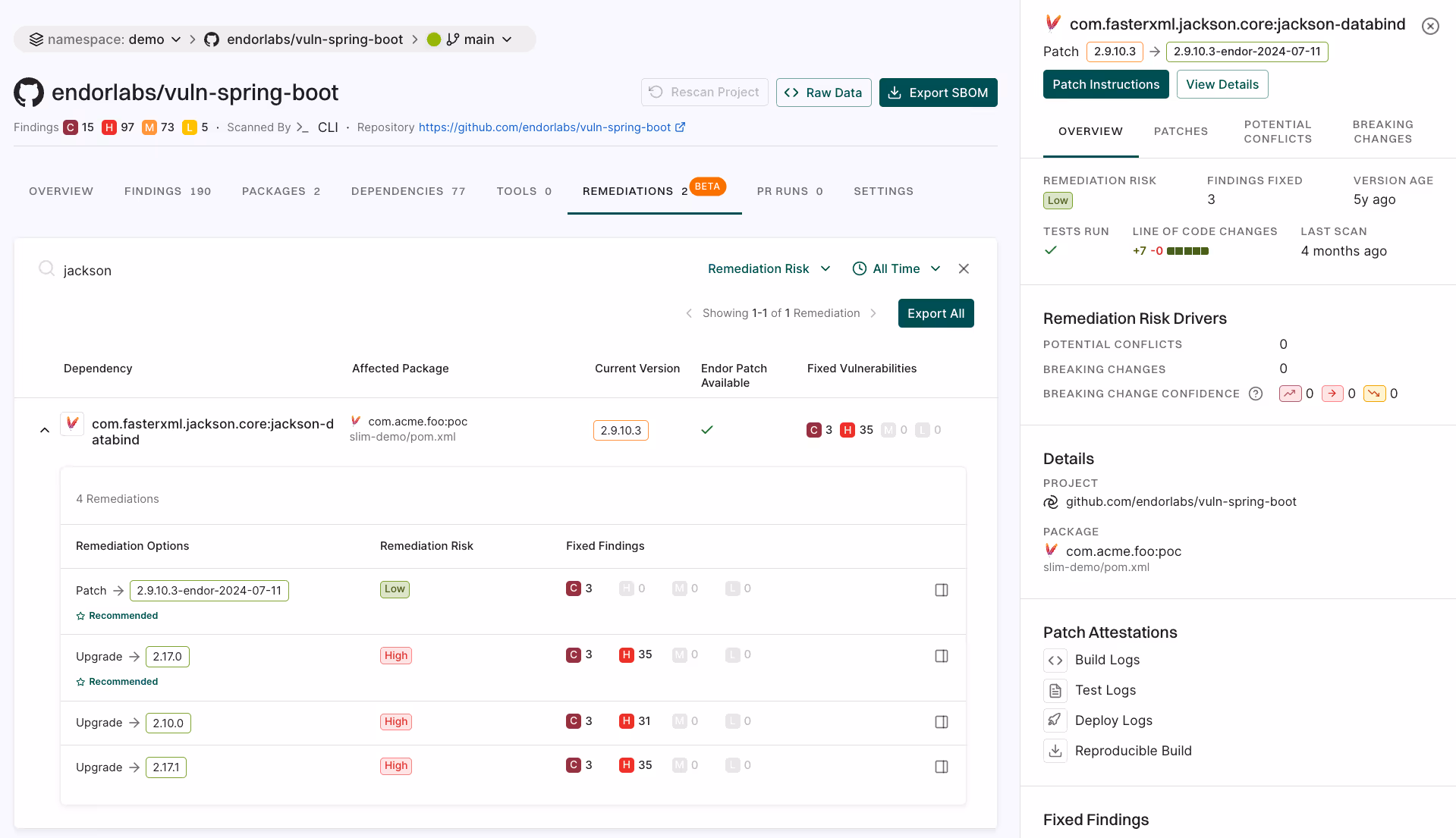This screenshot has height=838, width=1456.
Task: Click the Build Logs code icon
Action: (x=1055, y=661)
